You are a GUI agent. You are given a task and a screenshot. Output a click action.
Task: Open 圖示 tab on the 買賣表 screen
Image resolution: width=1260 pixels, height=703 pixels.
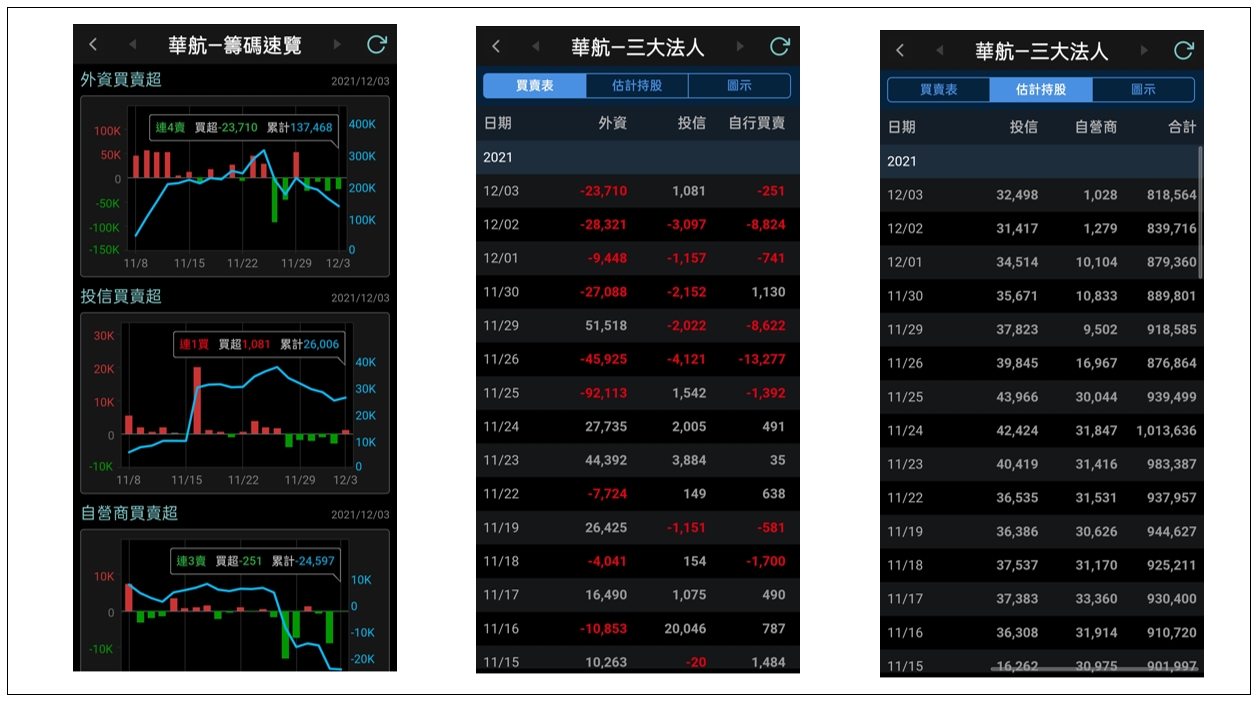(739, 86)
